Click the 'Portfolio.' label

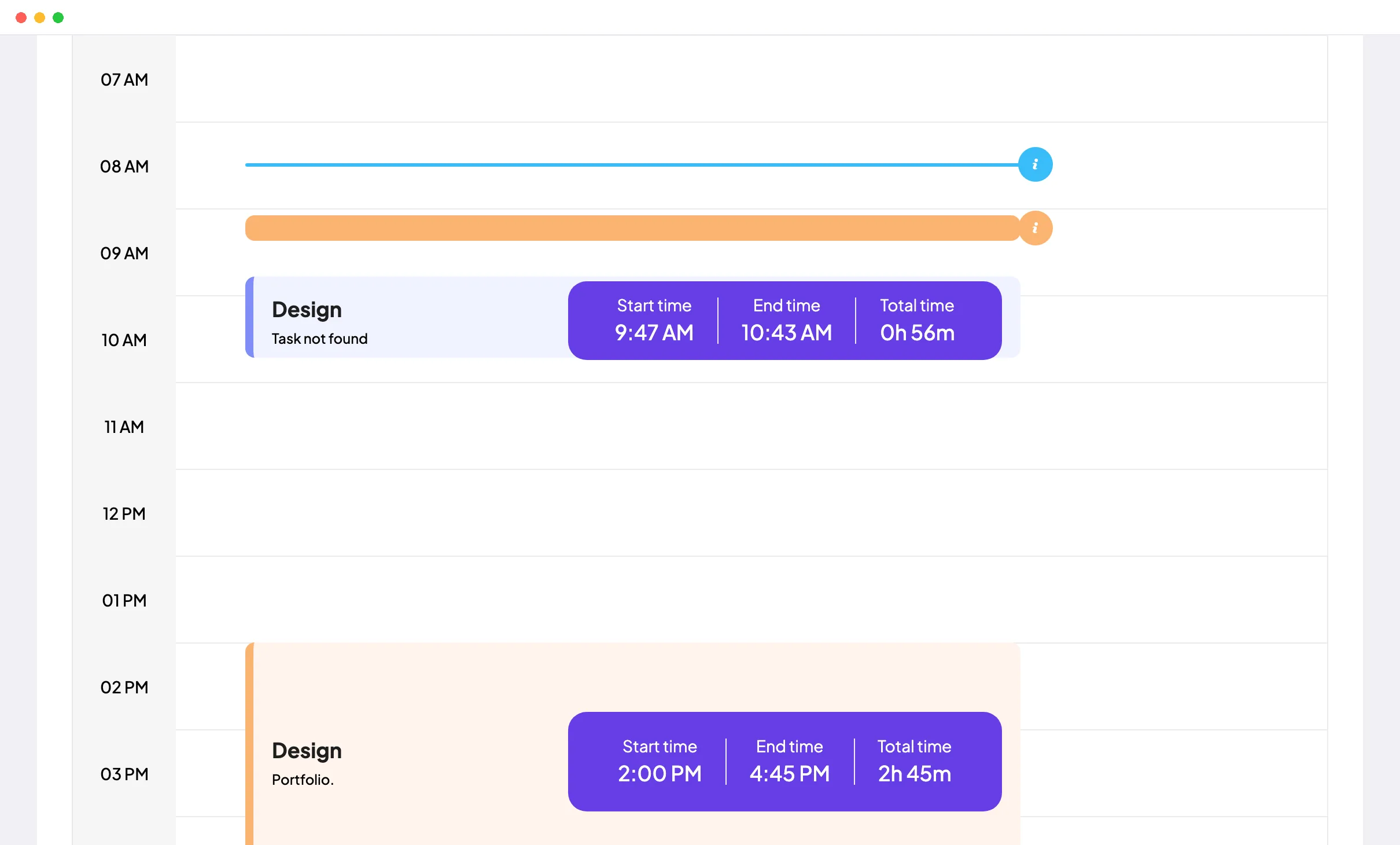pyautogui.click(x=303, y=780)
